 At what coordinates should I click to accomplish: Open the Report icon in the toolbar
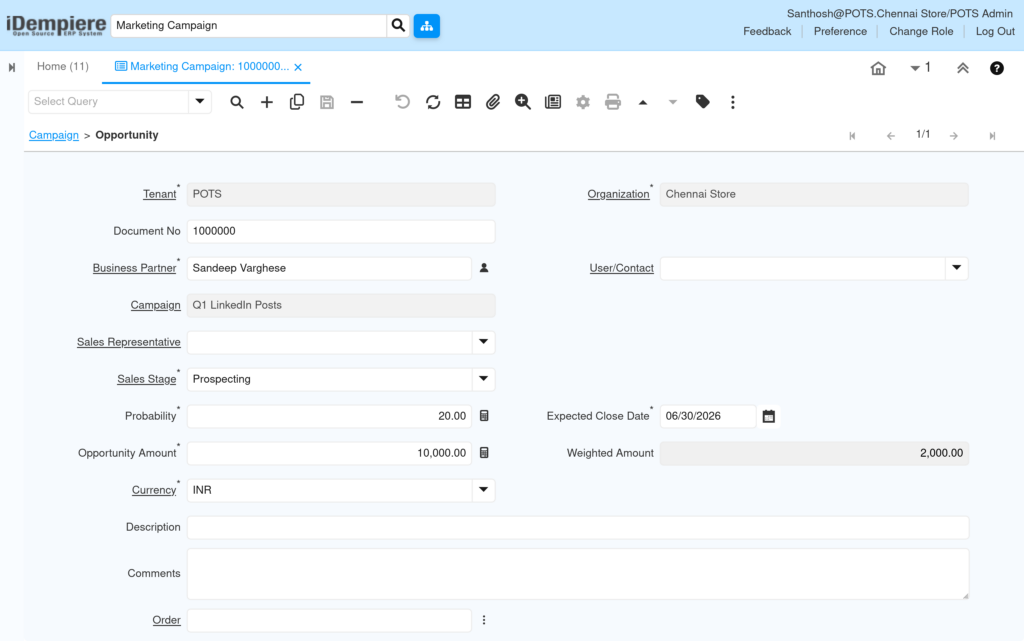[553, 102]
